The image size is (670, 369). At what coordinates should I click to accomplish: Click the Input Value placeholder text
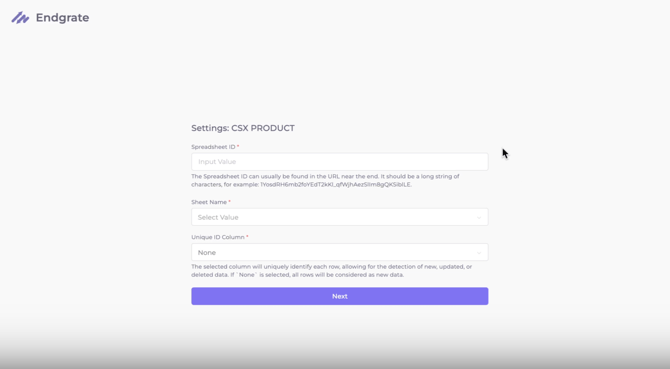[217, 162]
